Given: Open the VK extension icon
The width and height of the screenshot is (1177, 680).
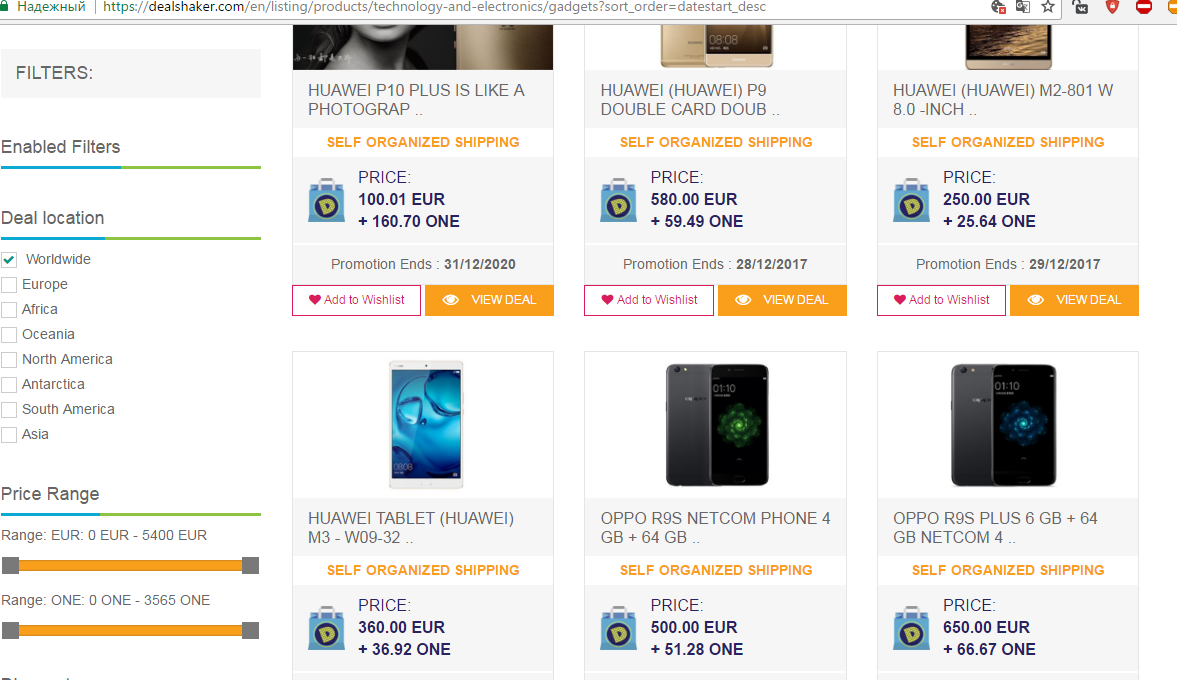Looking at the screenshot, I should pyautogui.click(x=1081, y=6).
